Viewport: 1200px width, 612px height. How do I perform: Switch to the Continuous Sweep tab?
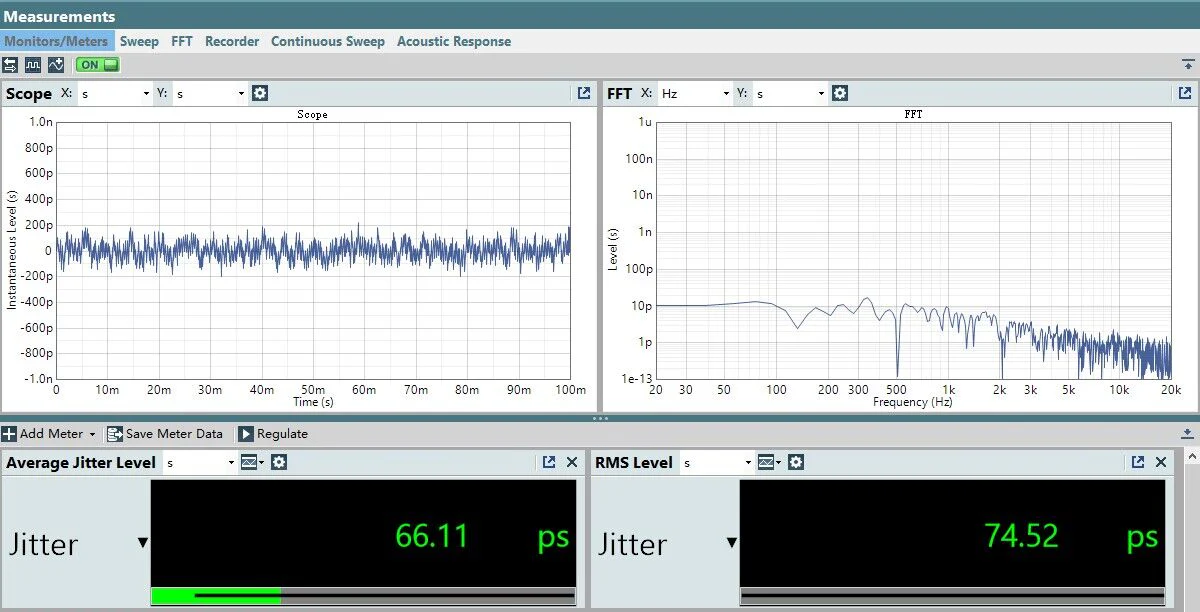(327, 41)
